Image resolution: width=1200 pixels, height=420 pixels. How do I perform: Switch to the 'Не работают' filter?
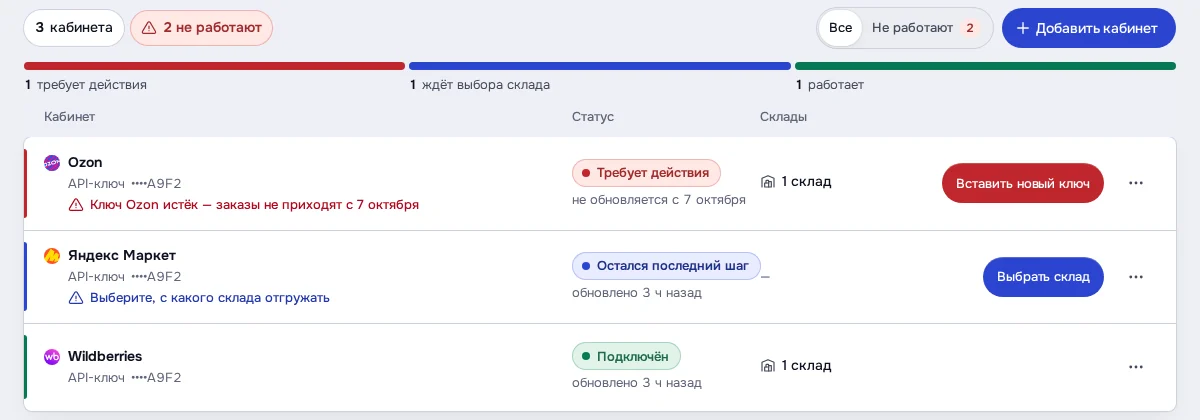pyautogui.click(x=926, y=28)
